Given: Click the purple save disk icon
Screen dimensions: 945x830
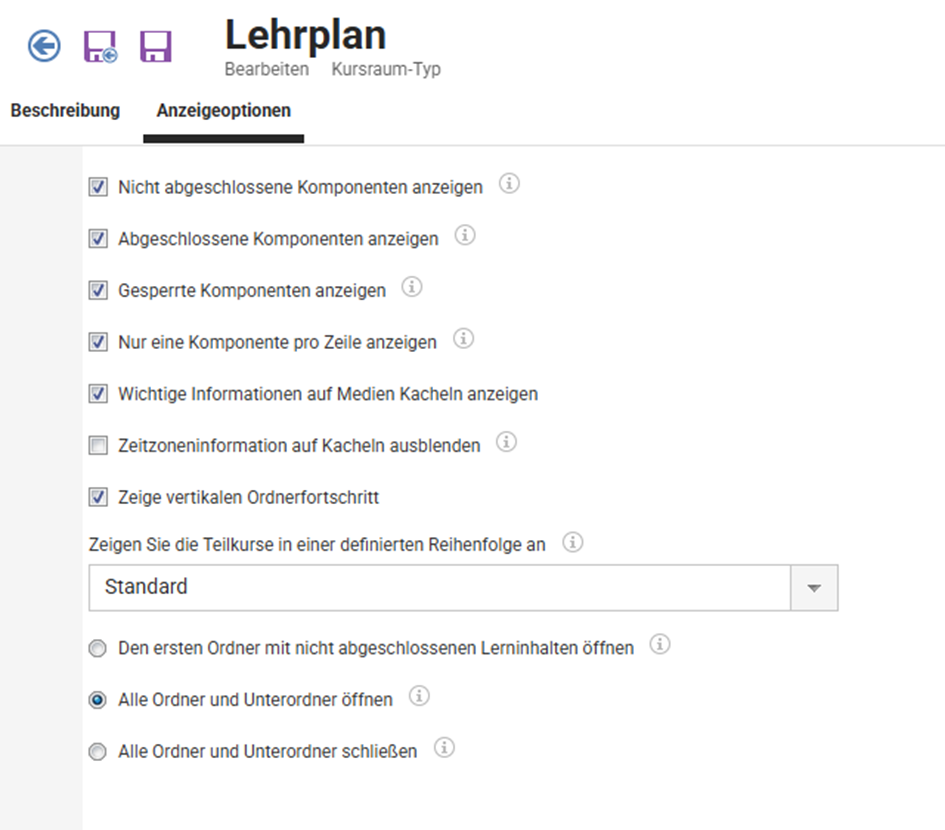Looking at the screenshot, I should click(157, 45).
